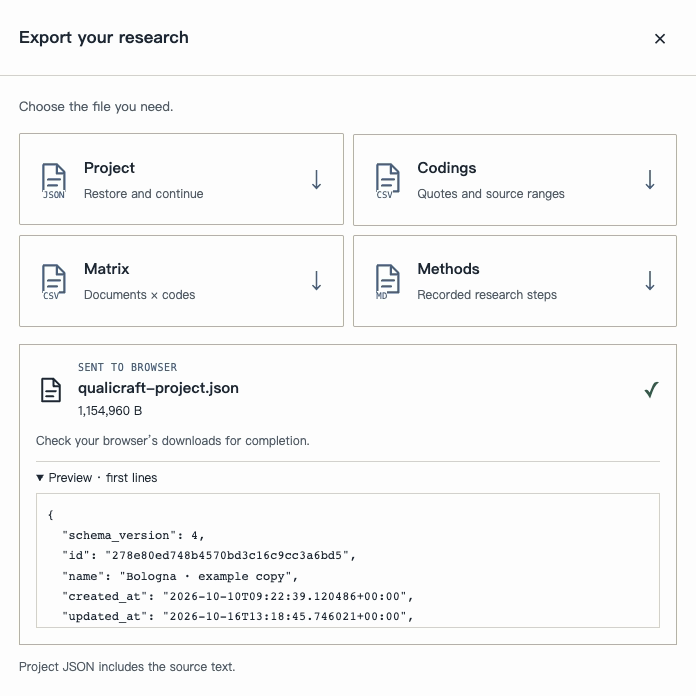Click the updated_at timestamp line
This screenshot has width=696, height=696.
(237, 617)
